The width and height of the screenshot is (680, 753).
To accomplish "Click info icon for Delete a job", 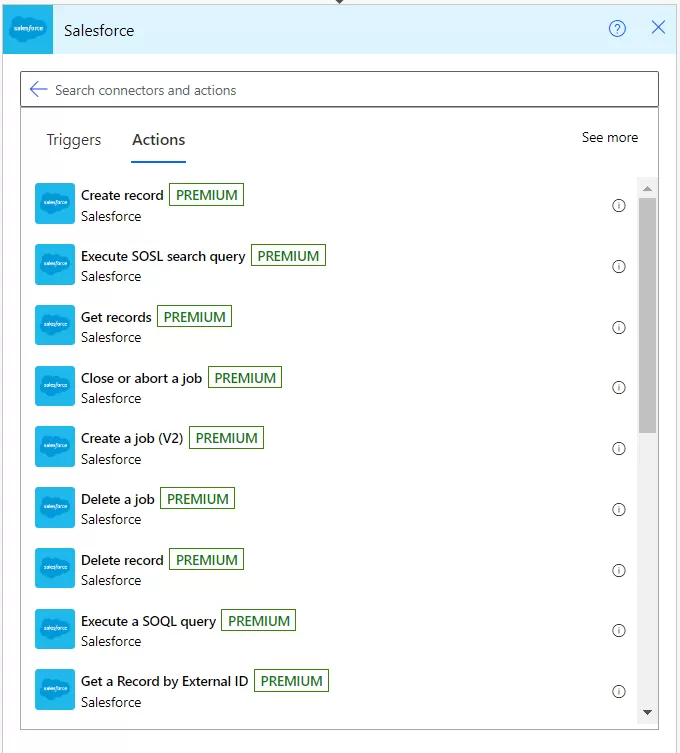I will click(x=618, y=509).
